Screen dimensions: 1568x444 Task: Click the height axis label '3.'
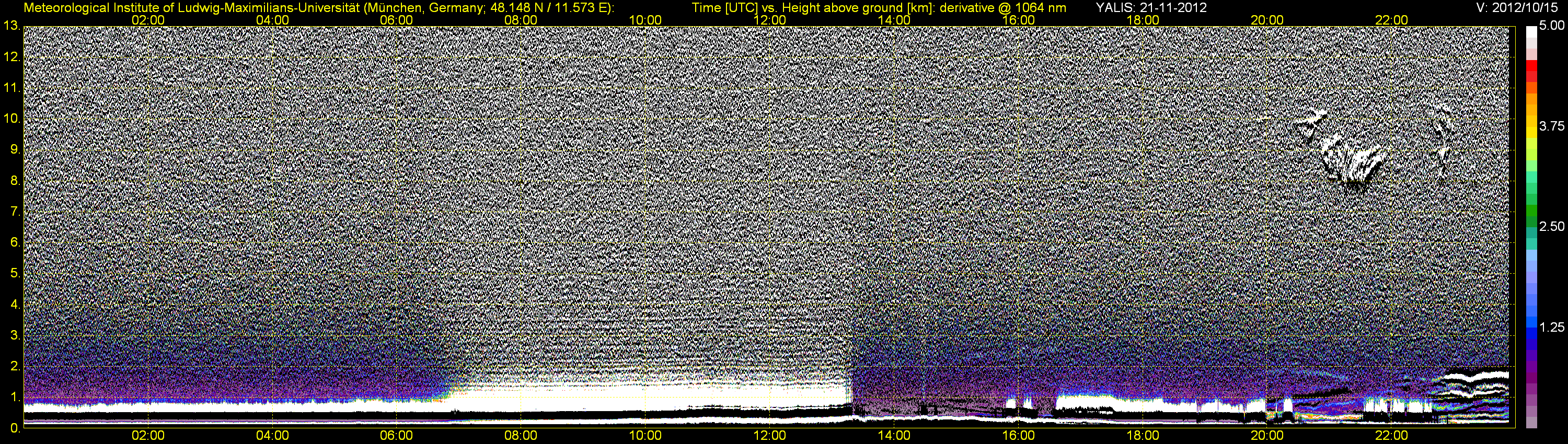(x=15, y=336)
